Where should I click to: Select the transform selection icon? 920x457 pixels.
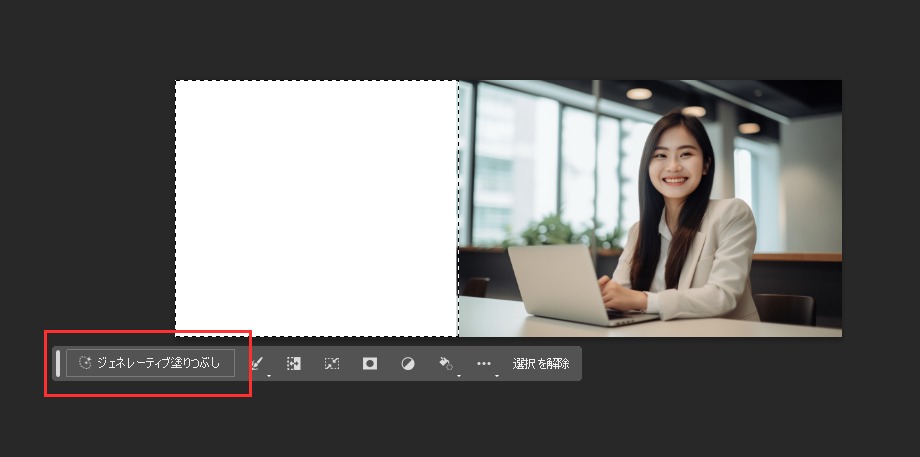click(332, 364)
